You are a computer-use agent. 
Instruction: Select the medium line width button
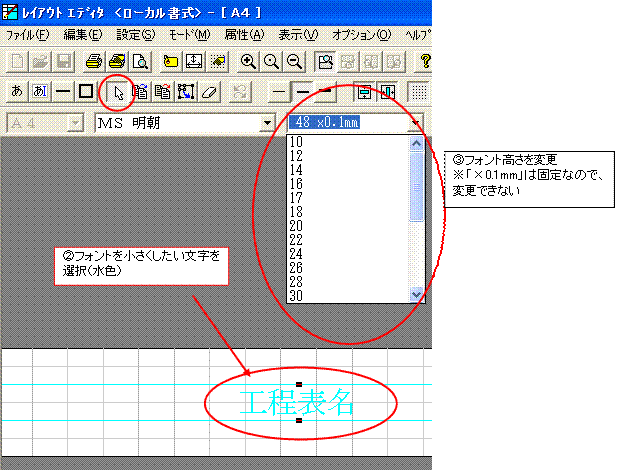(302, 92)
